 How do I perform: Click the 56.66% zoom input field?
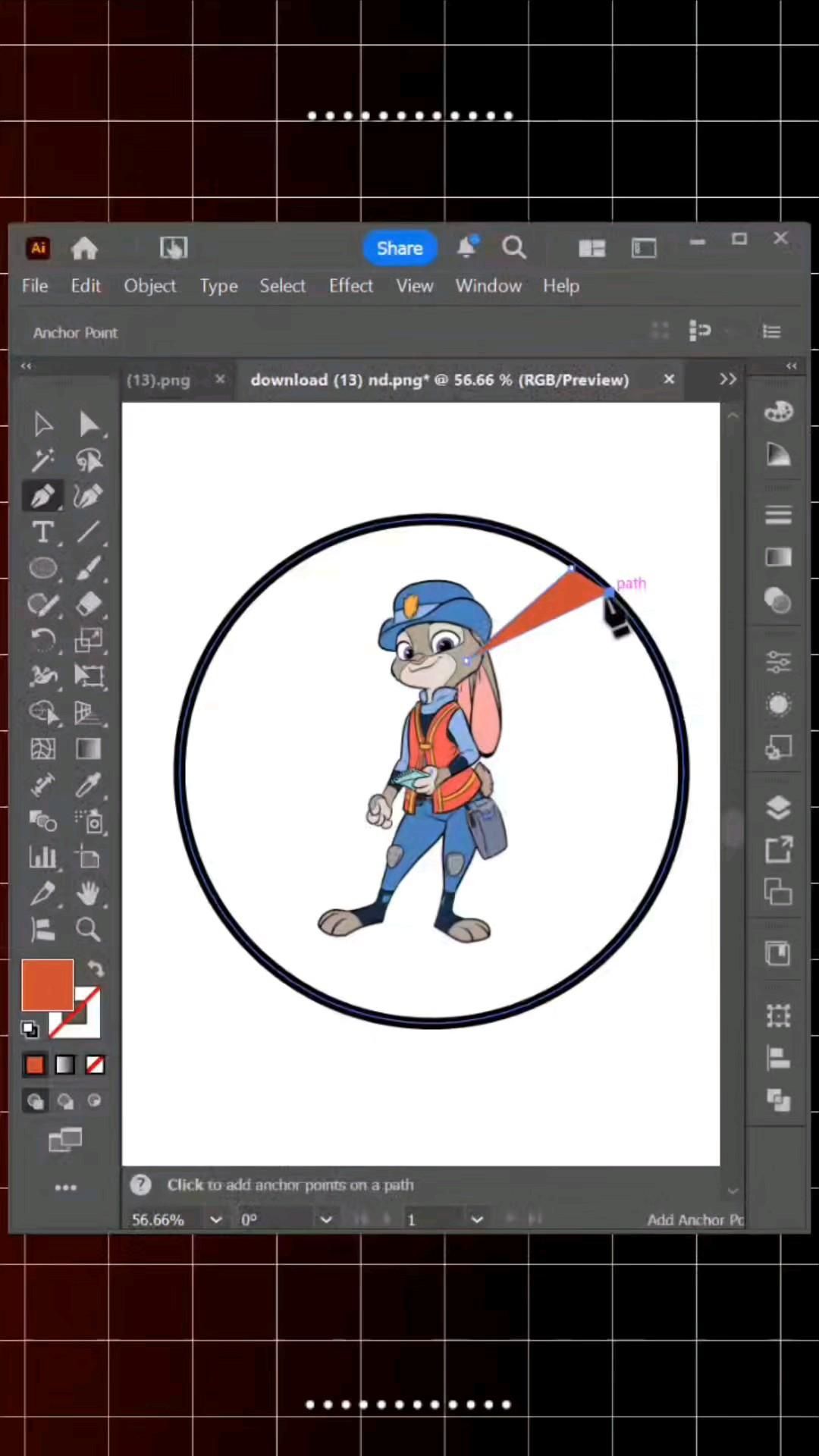point(159,1219)
